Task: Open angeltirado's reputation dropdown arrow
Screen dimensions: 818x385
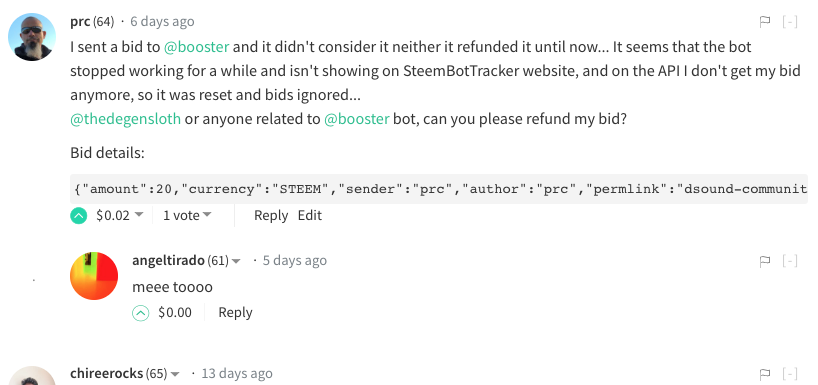Action: point(236,261)
